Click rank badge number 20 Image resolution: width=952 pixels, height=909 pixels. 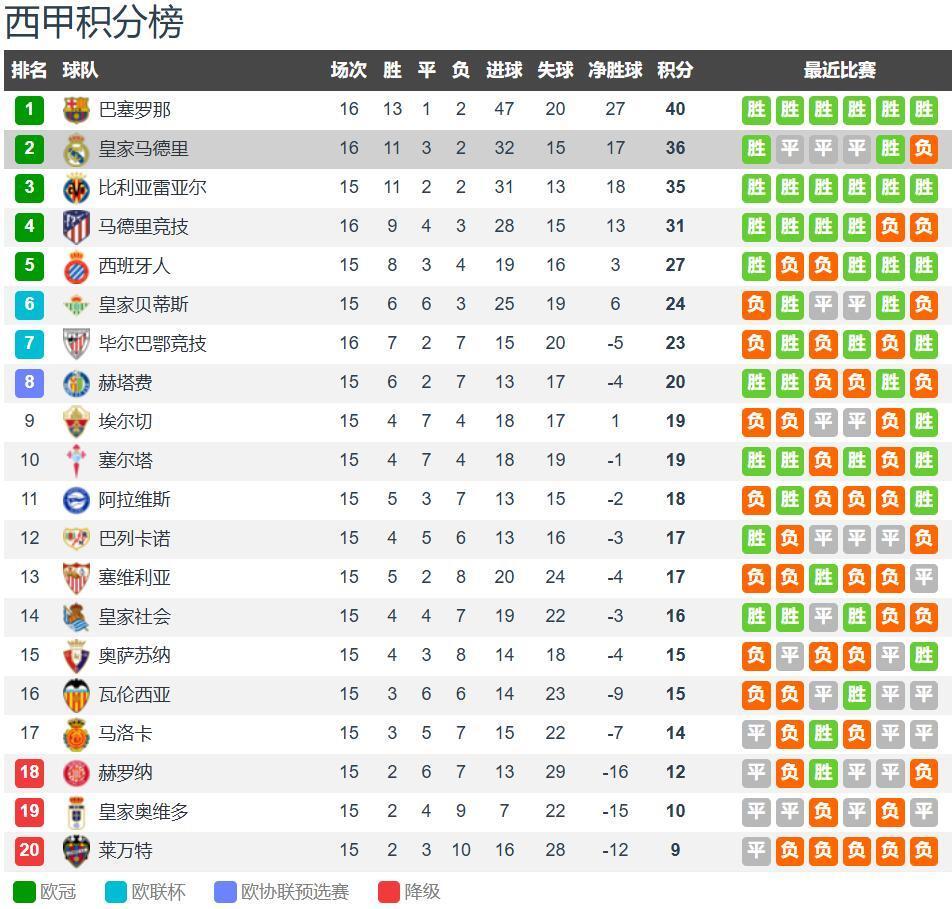pyautogui.click(x=29, y=851)
